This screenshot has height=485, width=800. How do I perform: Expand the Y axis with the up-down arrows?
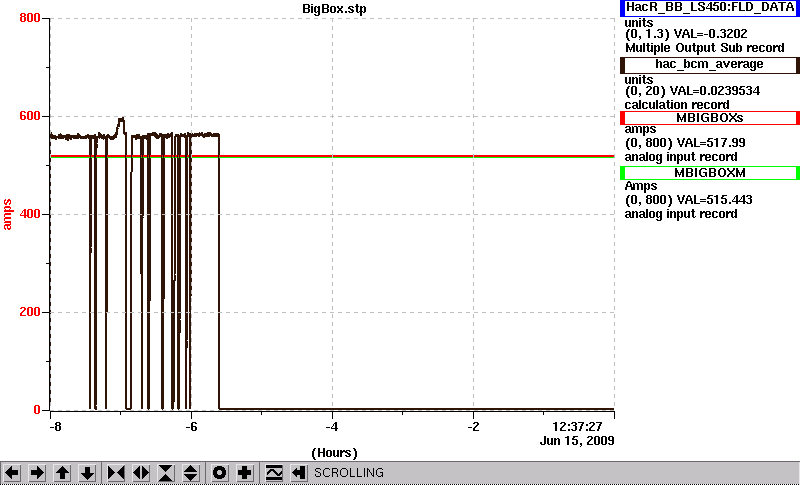coord(191,473)
